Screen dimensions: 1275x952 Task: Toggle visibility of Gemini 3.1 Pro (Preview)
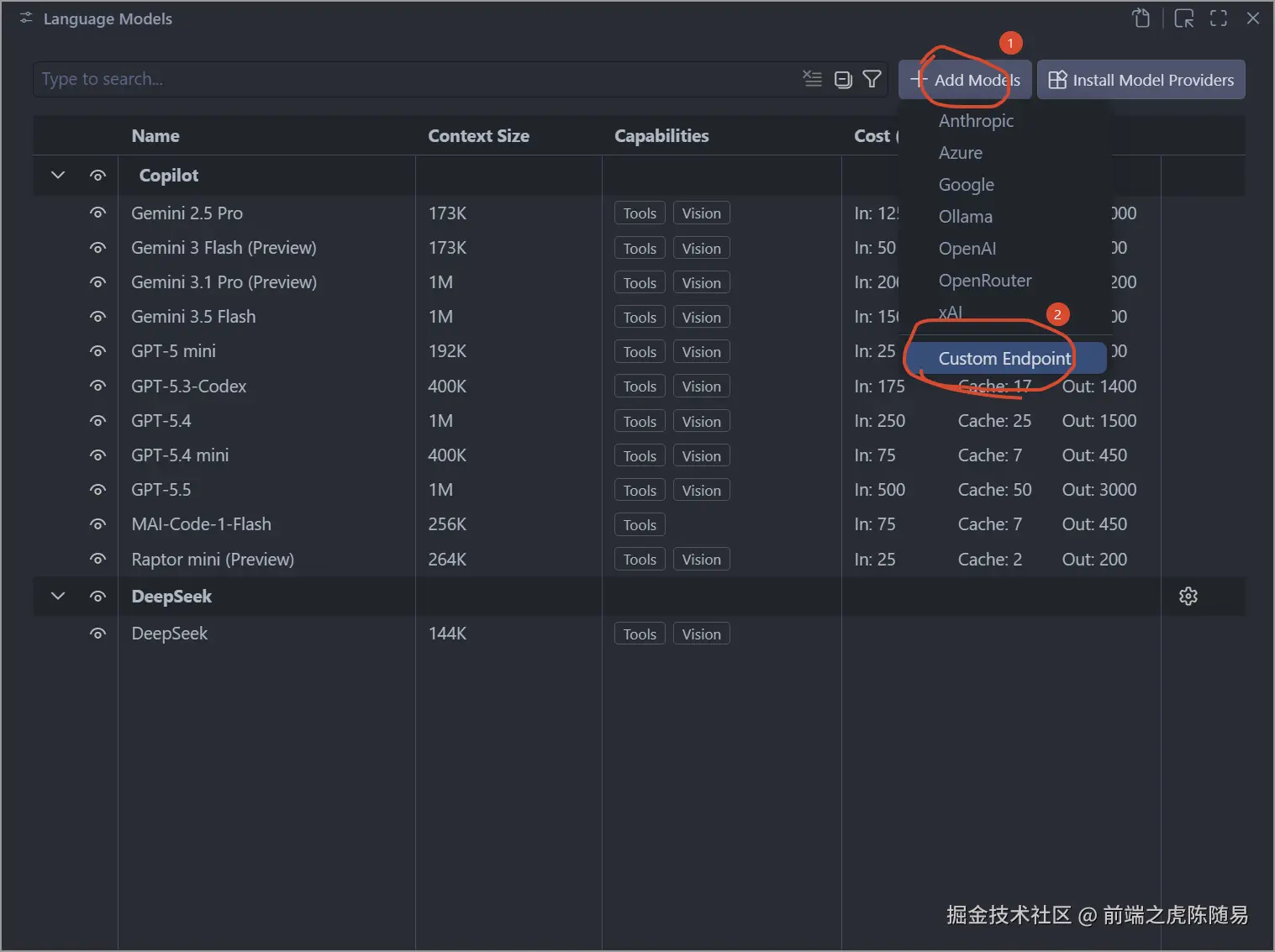coord(98,282)
